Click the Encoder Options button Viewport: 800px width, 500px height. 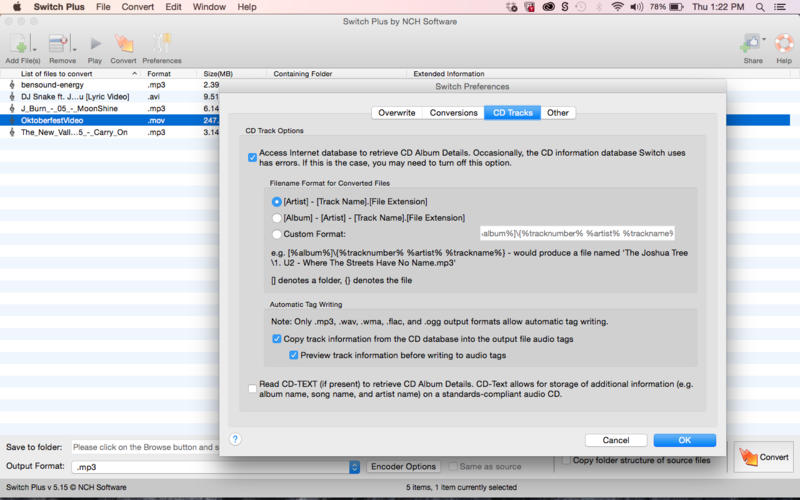tap(404, 466)
